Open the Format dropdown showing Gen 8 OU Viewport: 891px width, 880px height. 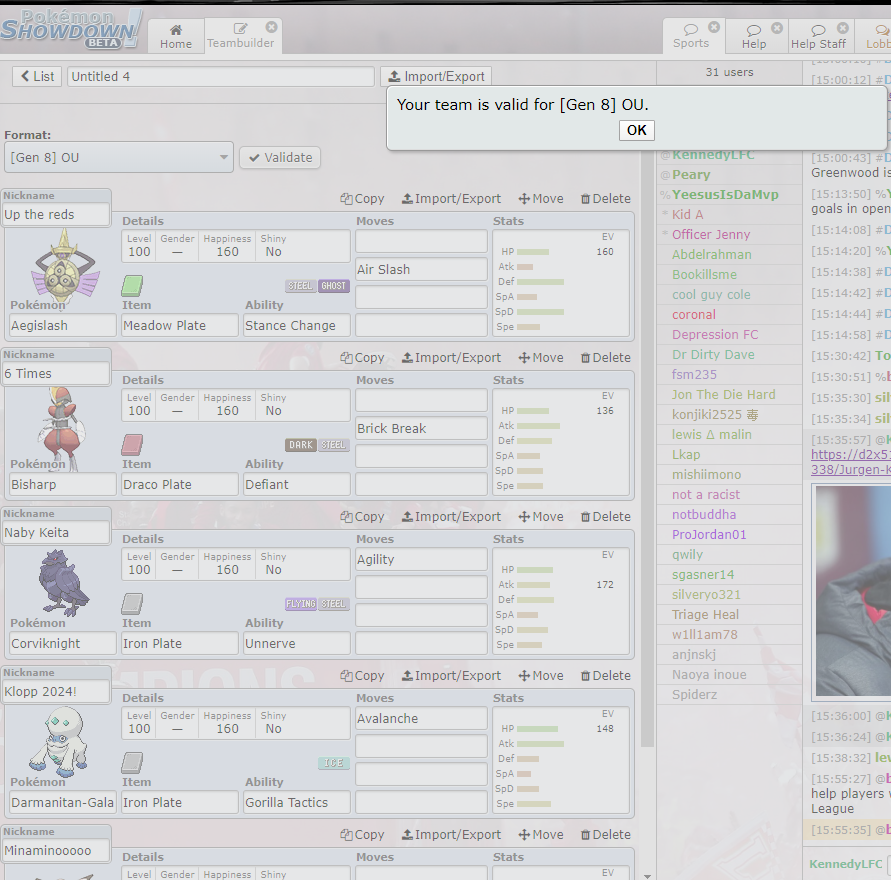119,157
